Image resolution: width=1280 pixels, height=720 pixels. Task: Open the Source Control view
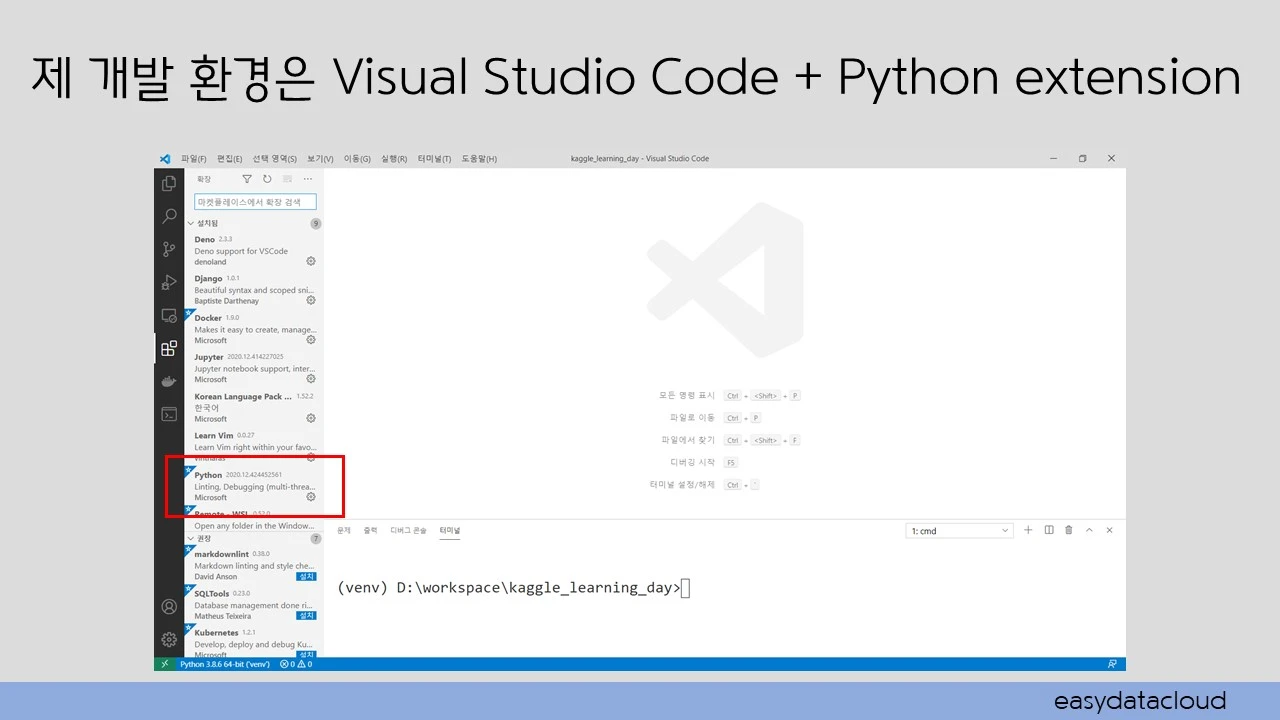pos(169,249)
